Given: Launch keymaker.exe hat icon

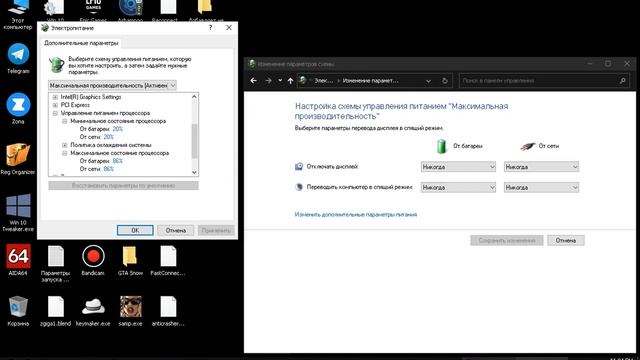Looking at the screenshot, I should click(93, 311).
